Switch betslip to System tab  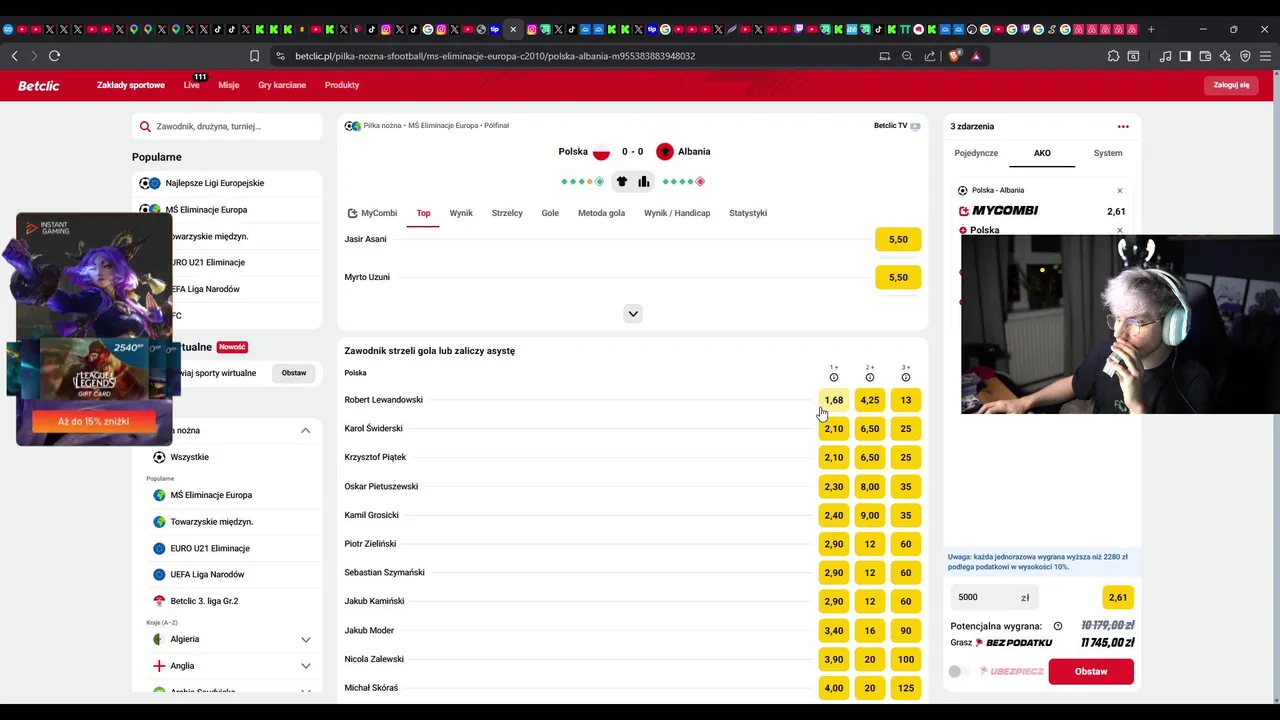[1108, 153]
